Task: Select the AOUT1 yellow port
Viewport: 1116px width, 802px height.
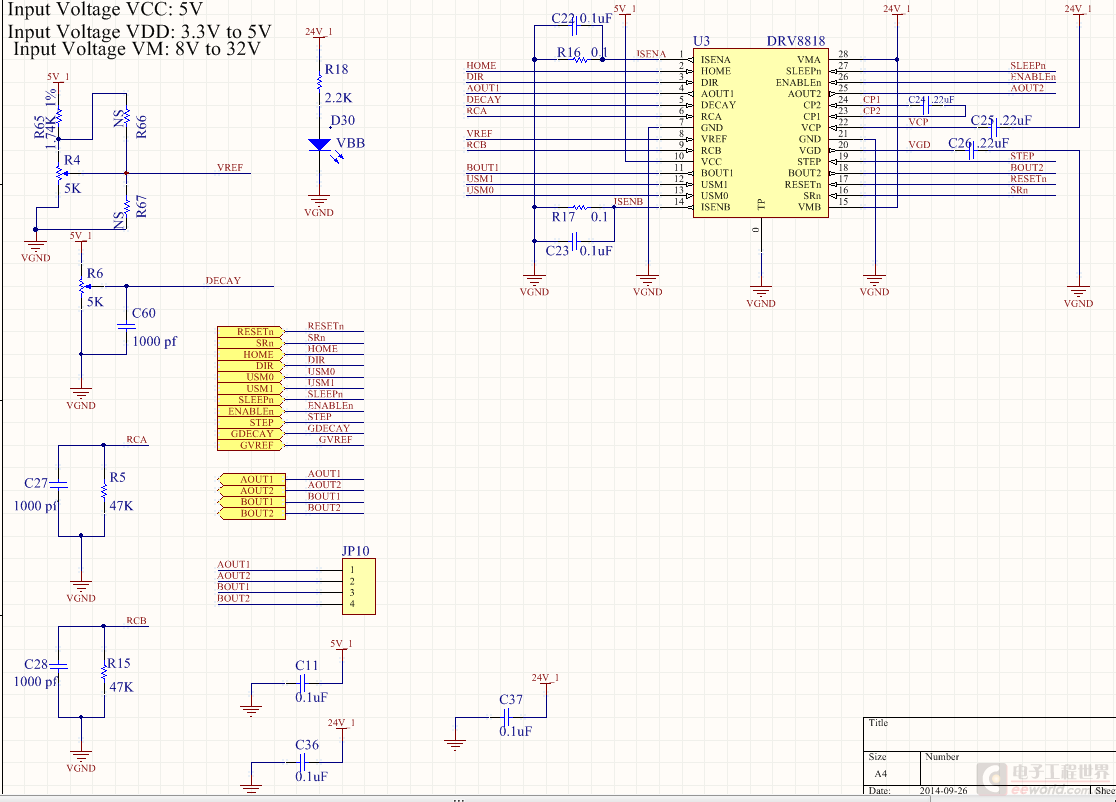Action: (x=252, y=480)
